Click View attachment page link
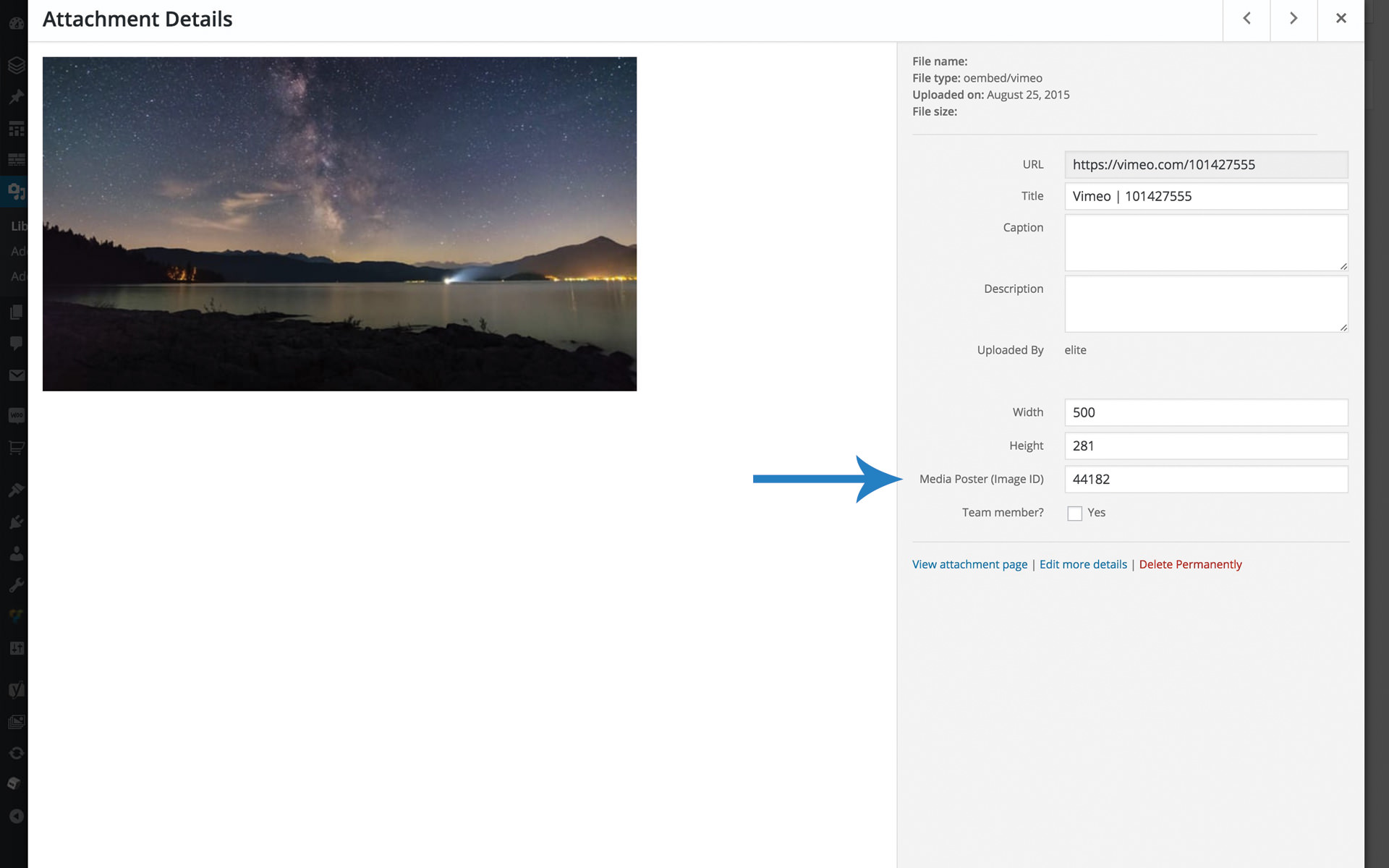Image resolution: width=1389 pixels, height=868 pixels. click(969, 564)
